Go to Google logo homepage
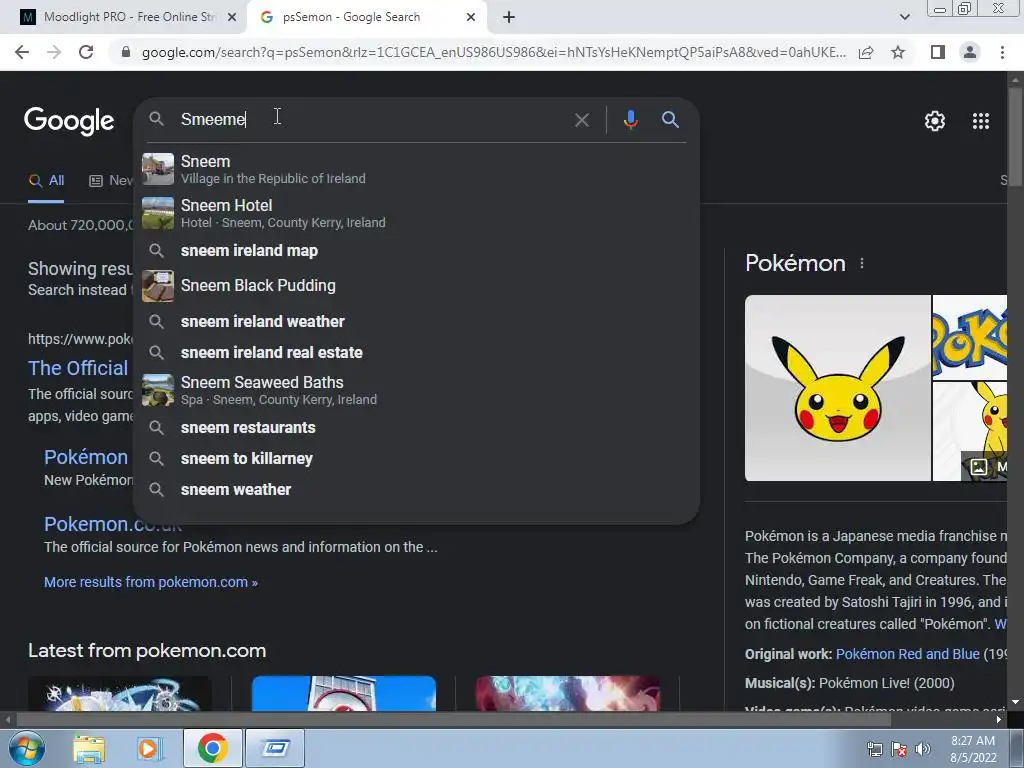1024x768 pixels. click(x=69, y=121)
